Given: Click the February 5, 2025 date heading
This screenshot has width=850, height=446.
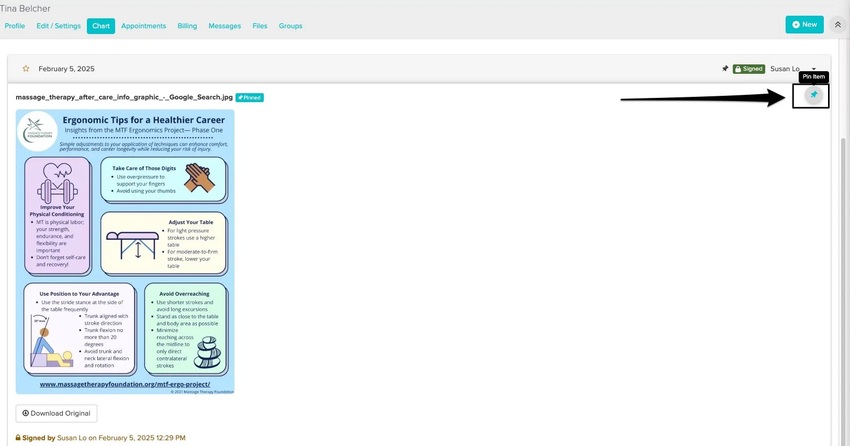Looking at the screenshot, I should [x=66, y=69].
